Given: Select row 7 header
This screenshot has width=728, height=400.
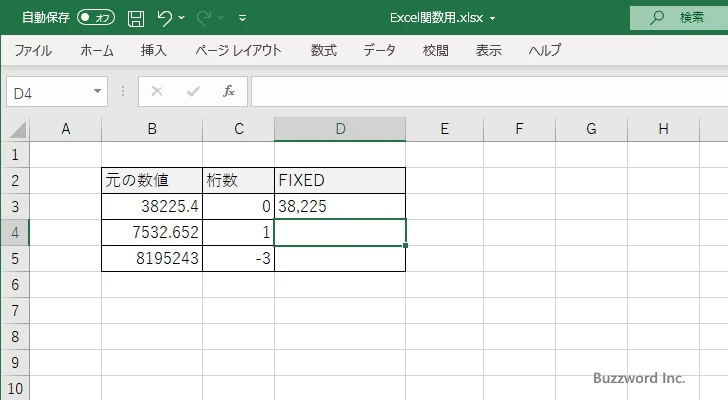Looking at the screenshot, I should click(15, 310).
